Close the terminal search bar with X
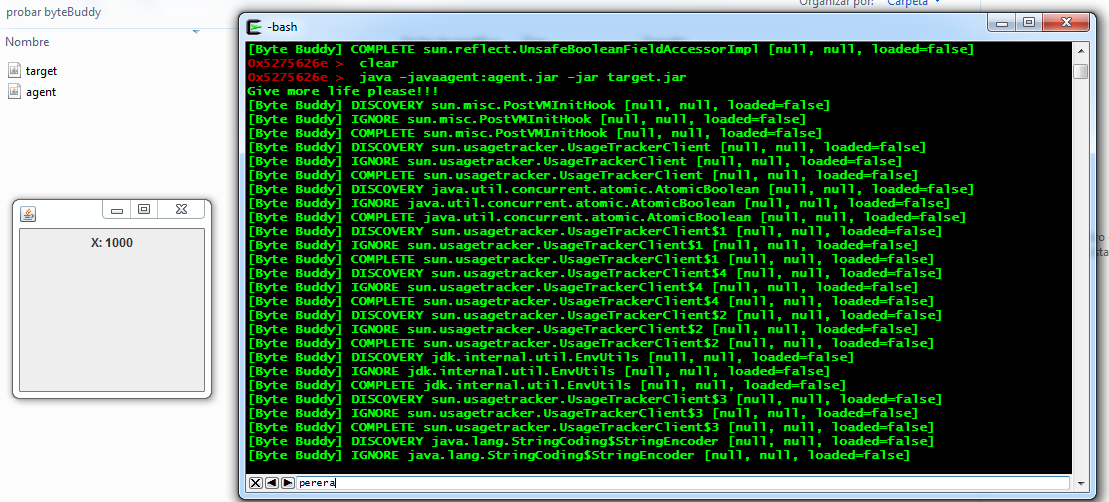The height and width of the screenshot is (502, 1109). coord(255,483)
